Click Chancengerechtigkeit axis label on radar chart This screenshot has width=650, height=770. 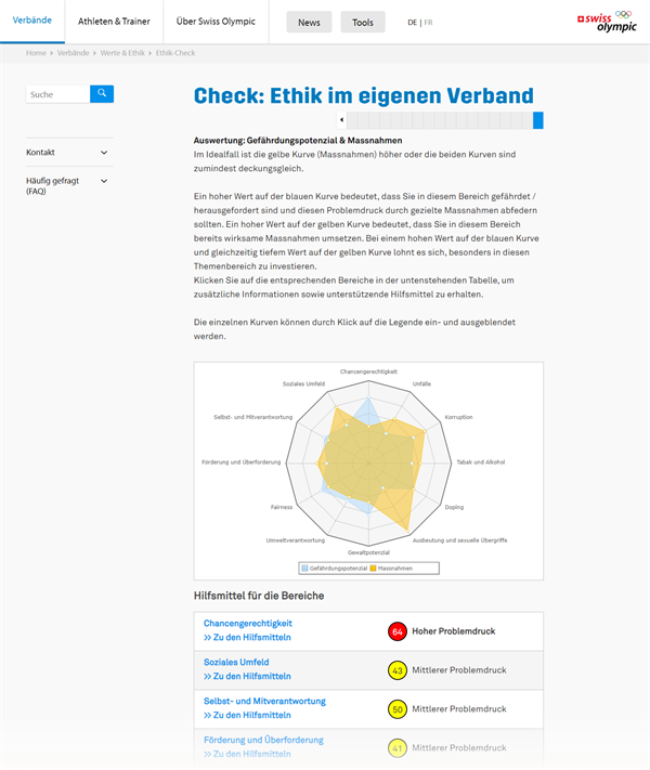pyautogui.click(x=369, y=372)
